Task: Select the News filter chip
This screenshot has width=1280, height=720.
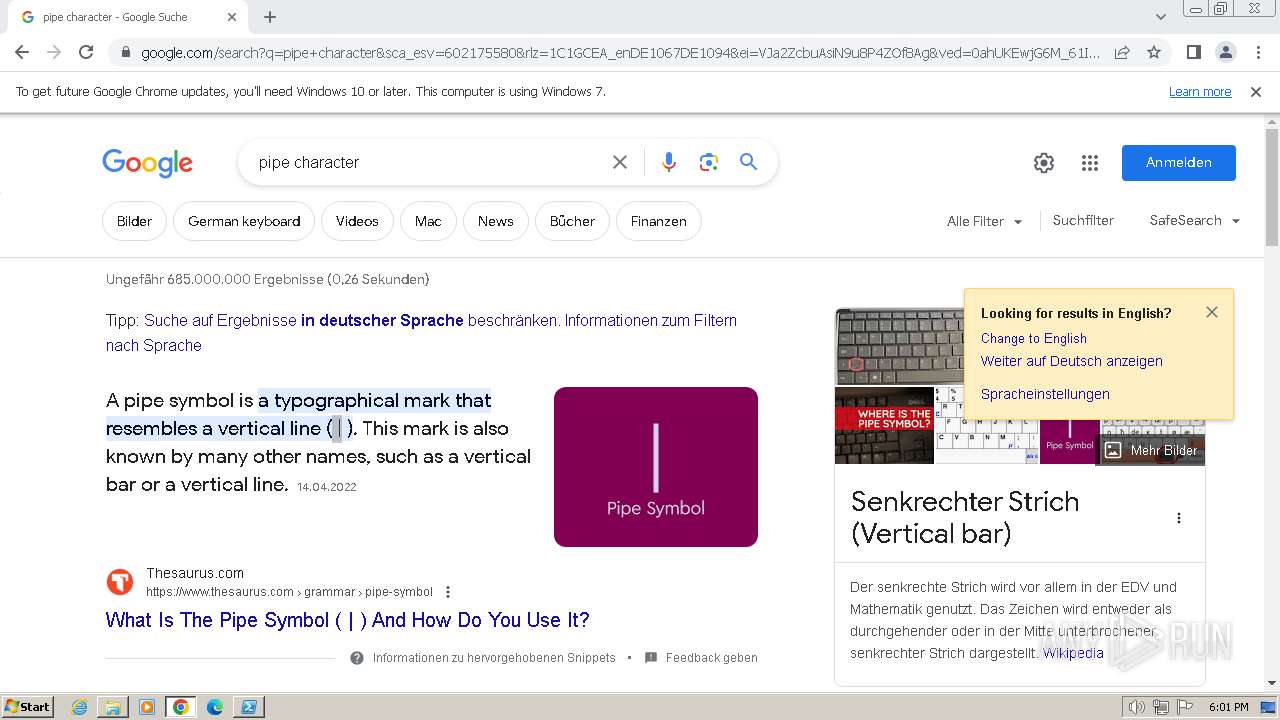Action: (x=495, y=221)
